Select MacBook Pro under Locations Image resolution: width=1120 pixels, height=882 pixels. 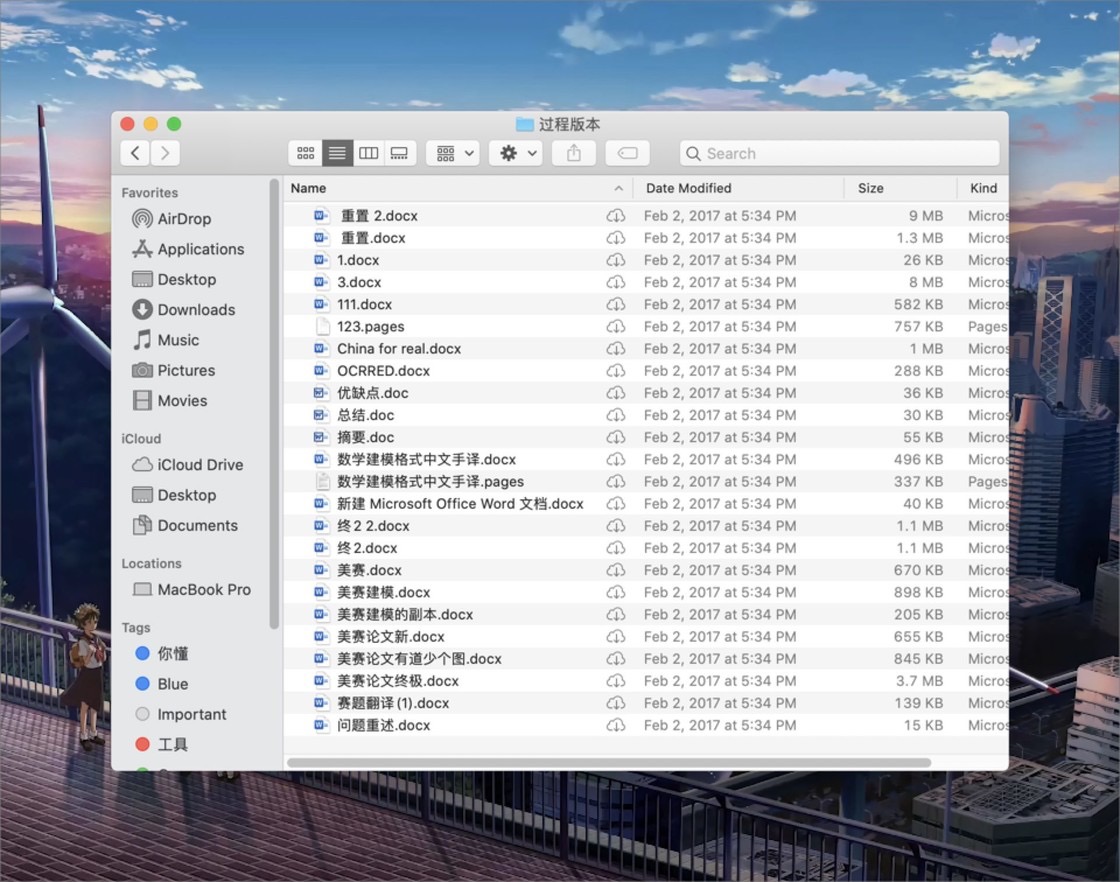(191, 590)
